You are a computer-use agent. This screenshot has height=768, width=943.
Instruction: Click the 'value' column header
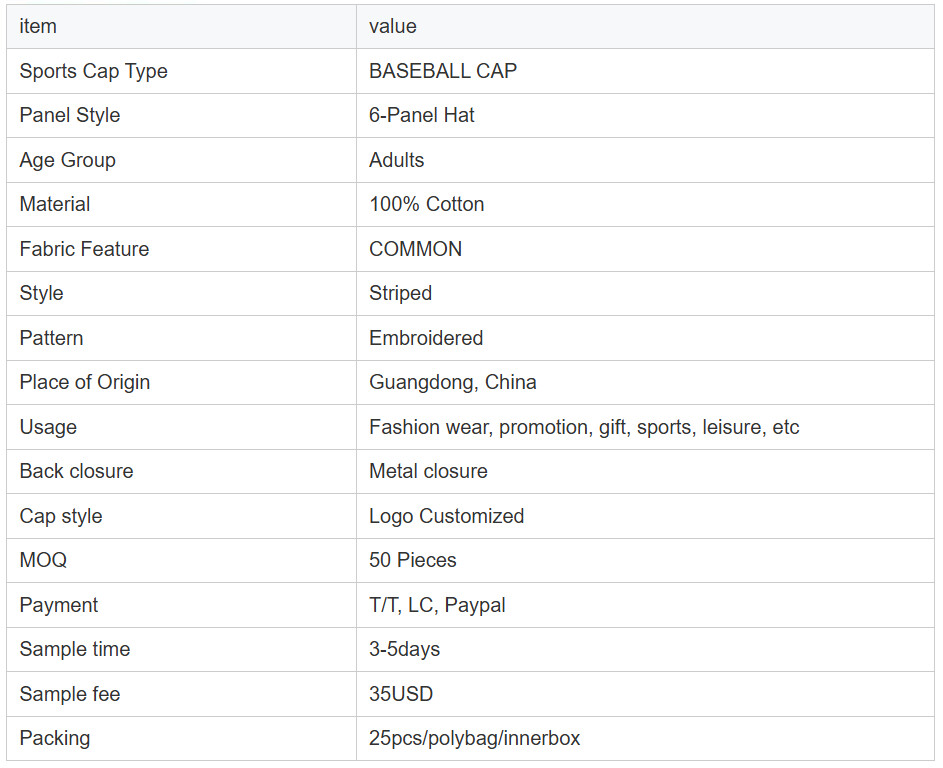(x=392, y=26)
